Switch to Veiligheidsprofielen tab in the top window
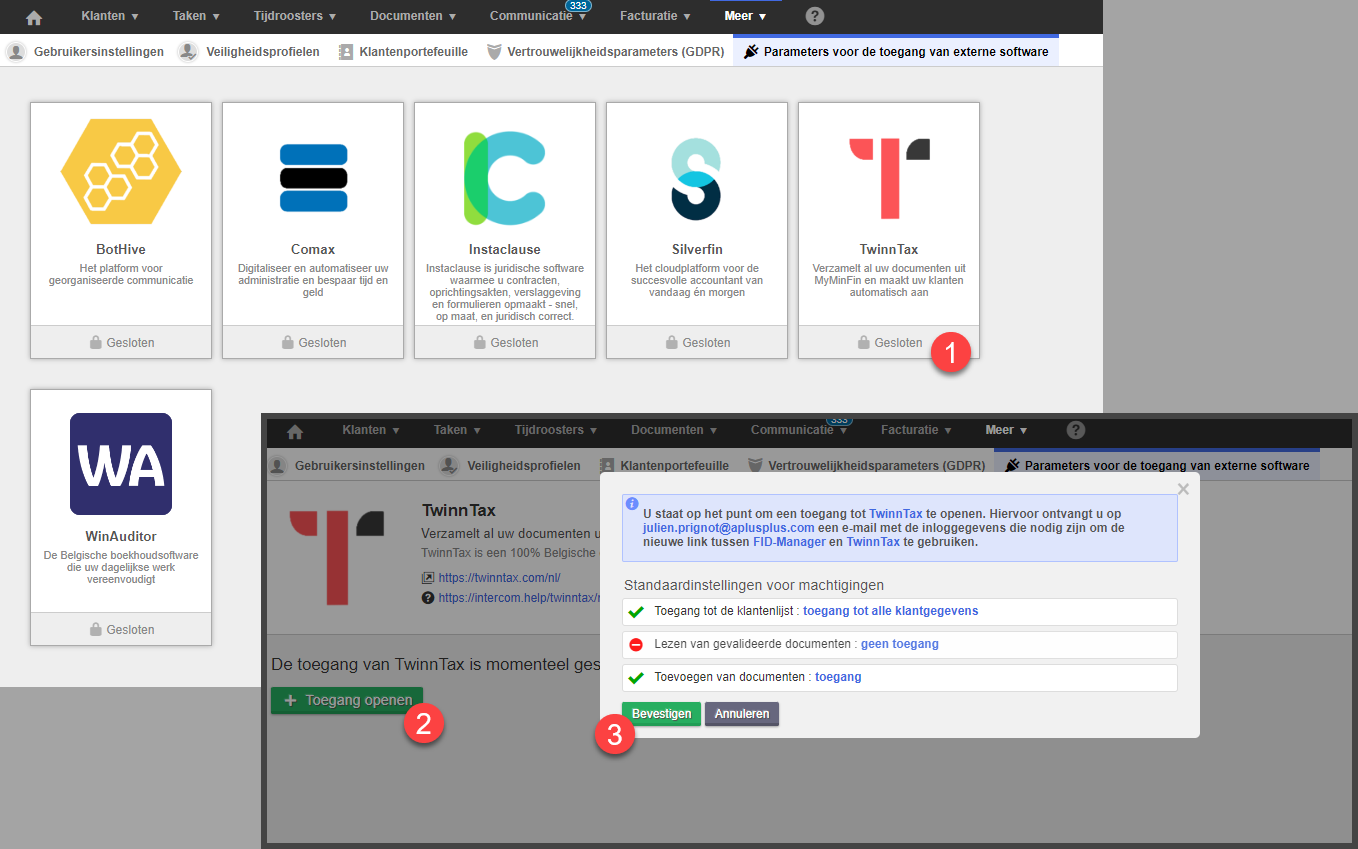 point(250,51)
